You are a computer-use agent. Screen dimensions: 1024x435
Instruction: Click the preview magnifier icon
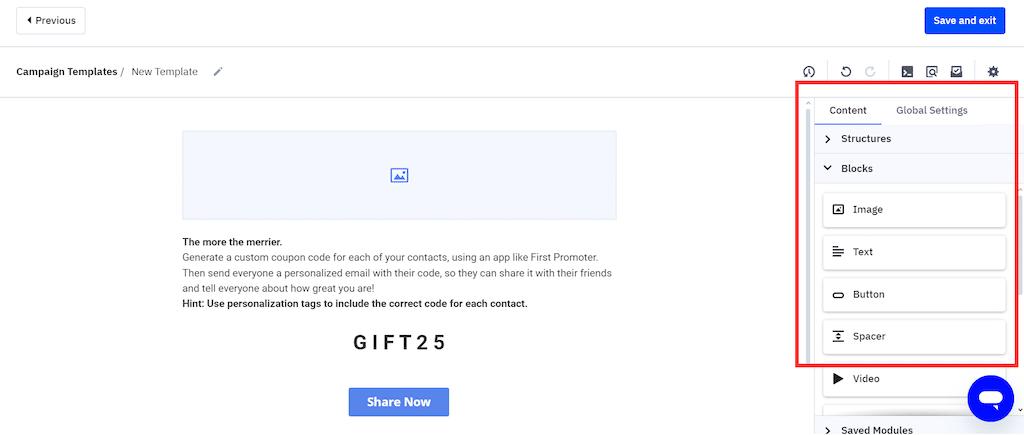[x=932, y=72]
